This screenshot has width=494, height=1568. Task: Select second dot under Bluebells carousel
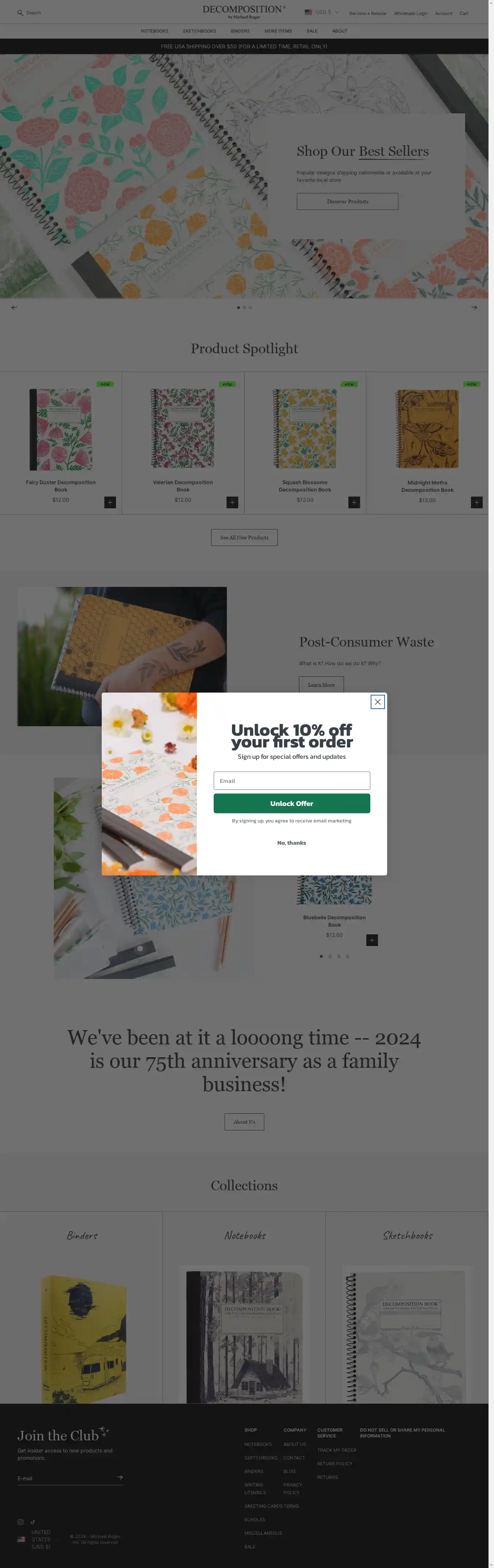point(330,956)
